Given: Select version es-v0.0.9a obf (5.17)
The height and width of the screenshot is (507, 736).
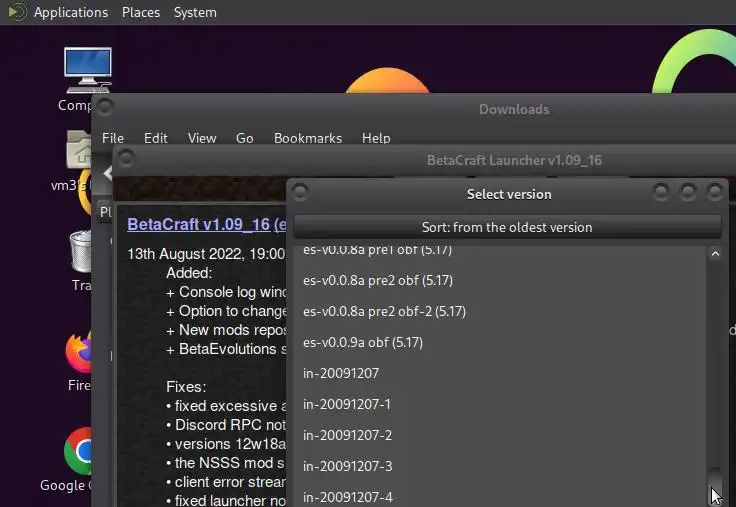Looking at the screenshot, I should (499, 342).
